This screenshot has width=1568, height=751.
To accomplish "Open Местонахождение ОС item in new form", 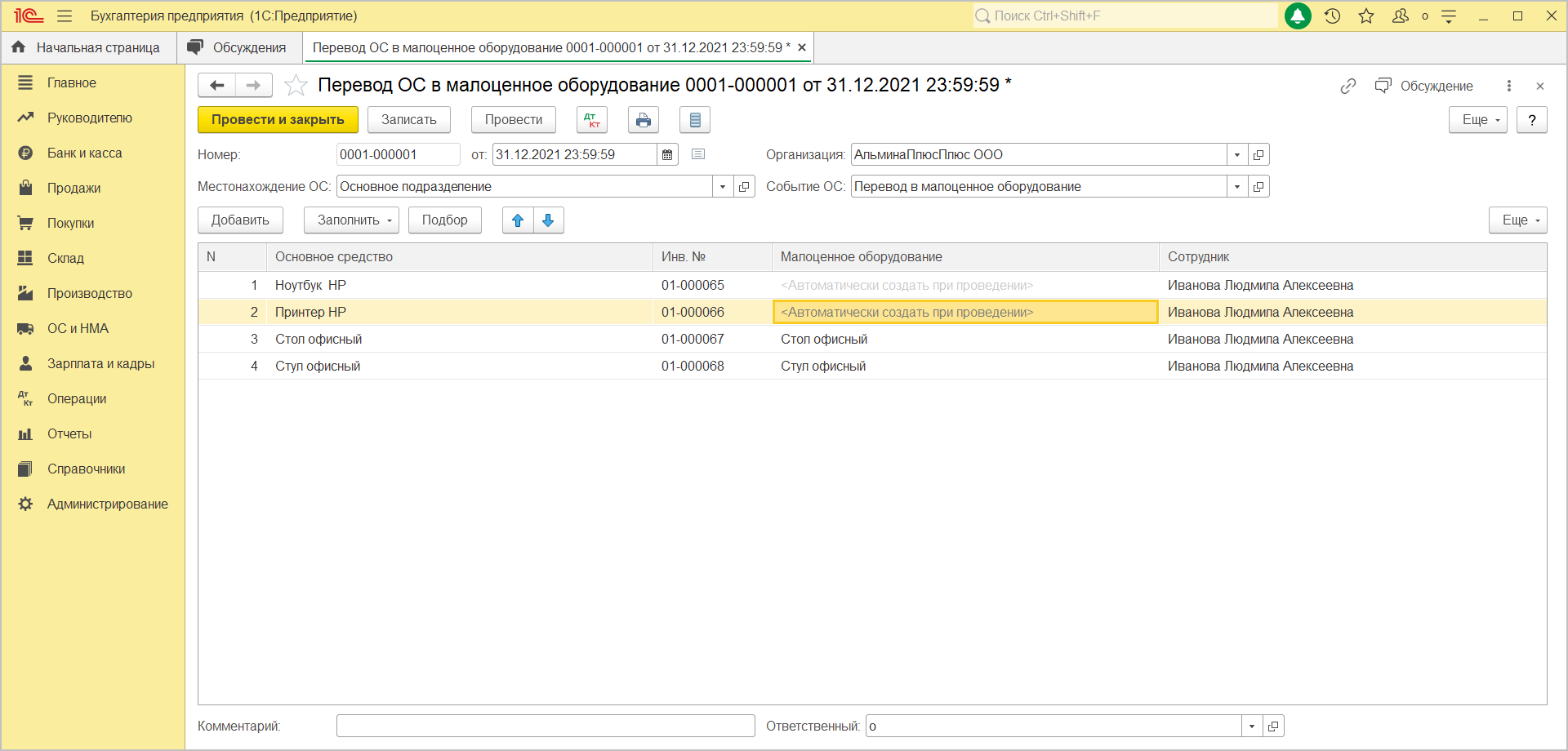I will 744,186.
